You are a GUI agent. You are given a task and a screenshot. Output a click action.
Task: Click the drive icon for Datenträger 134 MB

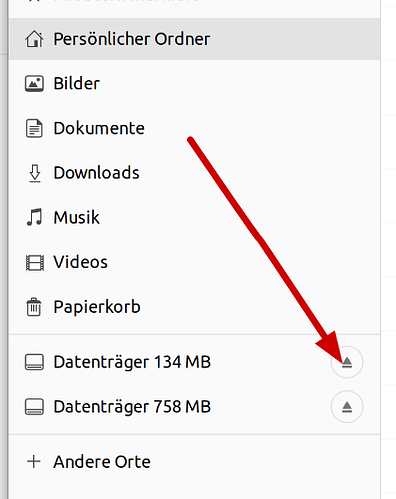click(x=34, y=362)
